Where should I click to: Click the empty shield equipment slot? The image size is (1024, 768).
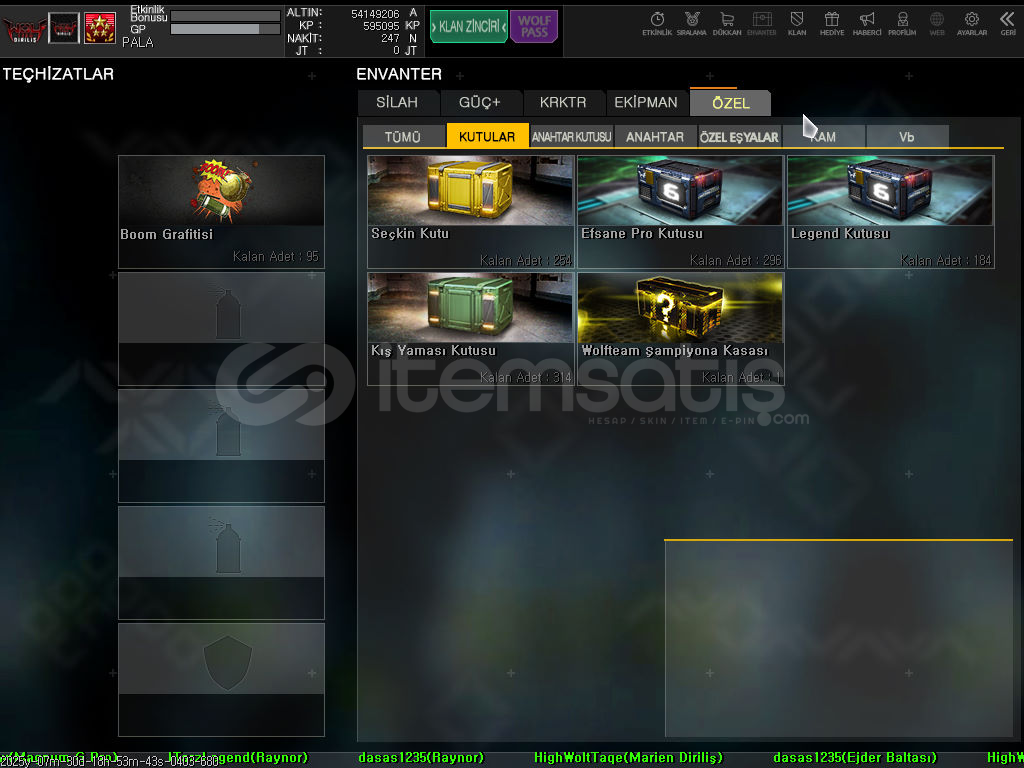(221, 679)
